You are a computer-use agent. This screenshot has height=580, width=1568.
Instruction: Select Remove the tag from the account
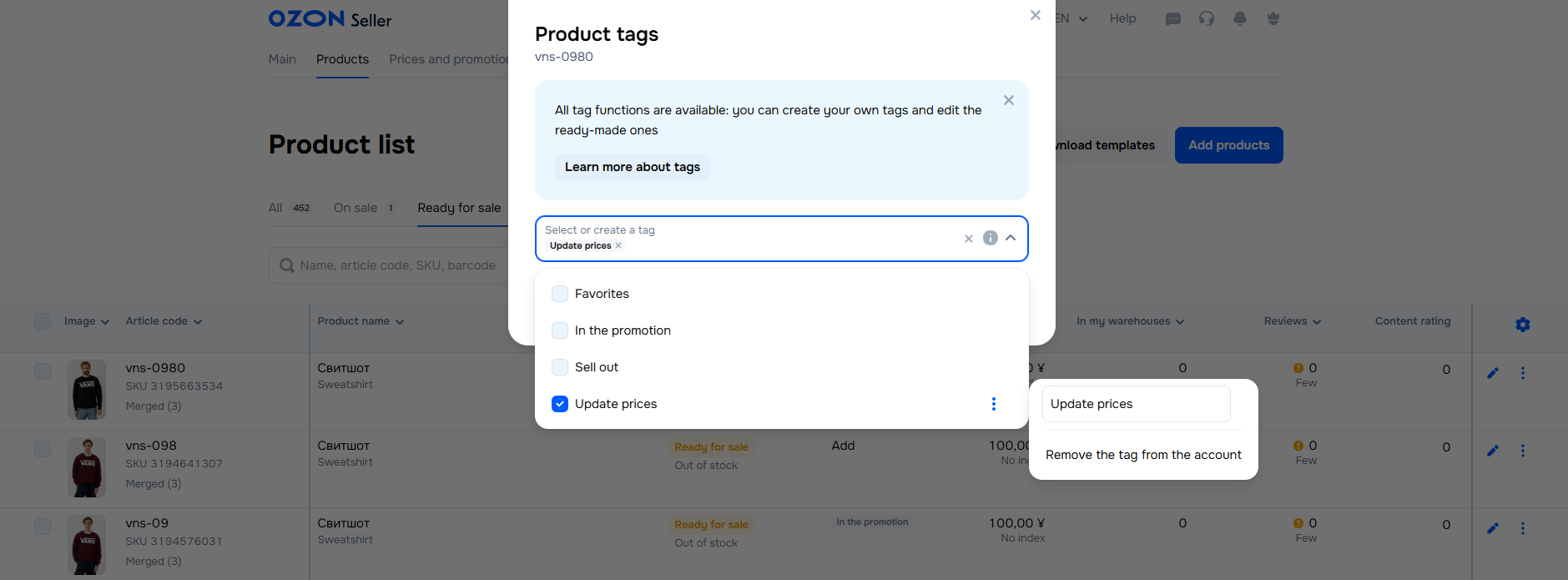pos(1143,455)
